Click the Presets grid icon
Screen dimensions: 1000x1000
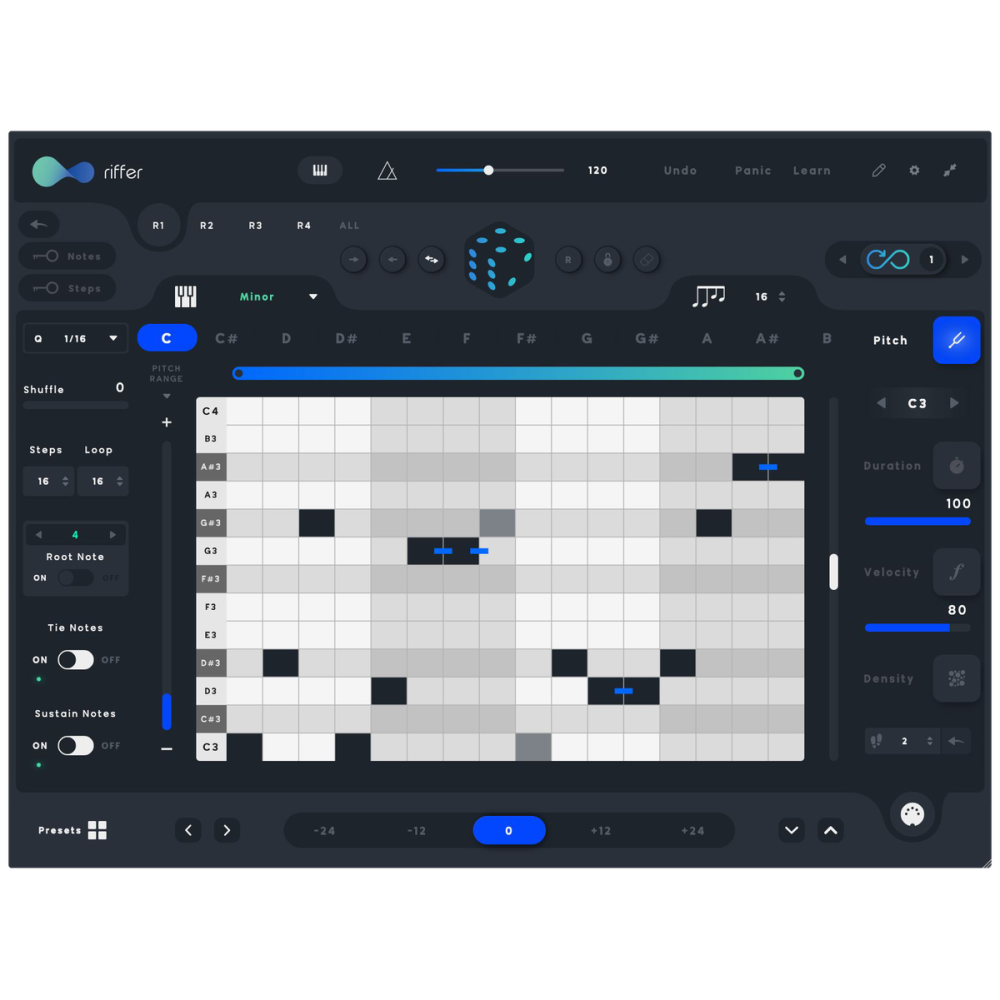click(97, 830)
